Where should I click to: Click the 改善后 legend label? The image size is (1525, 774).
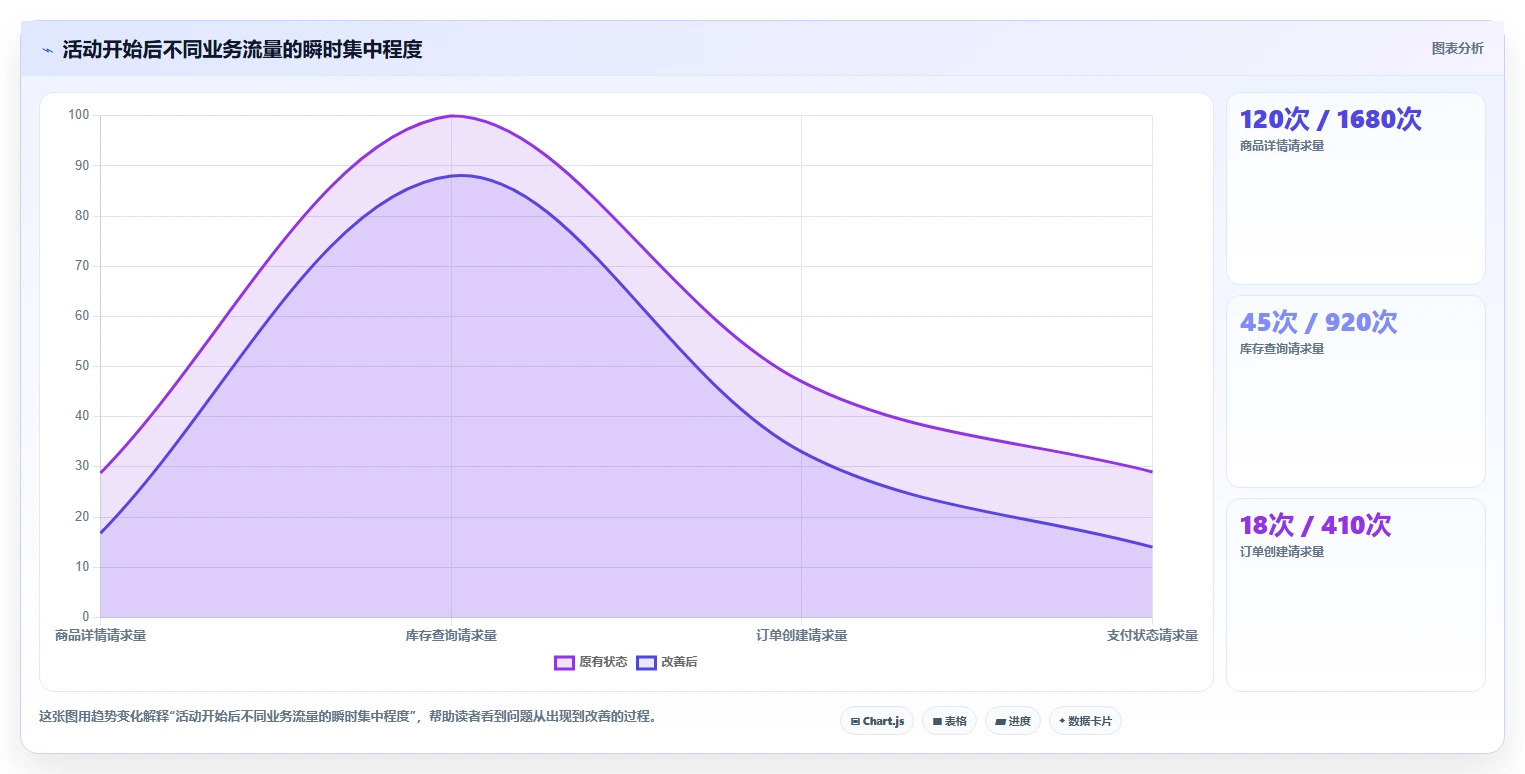point(679,662)
